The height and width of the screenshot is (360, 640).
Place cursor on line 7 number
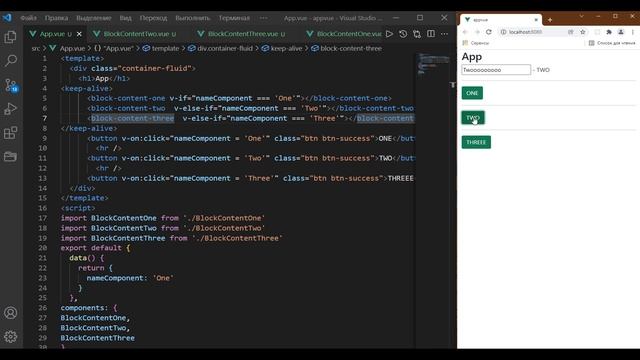pyautogui.click(x=44, y=118)
